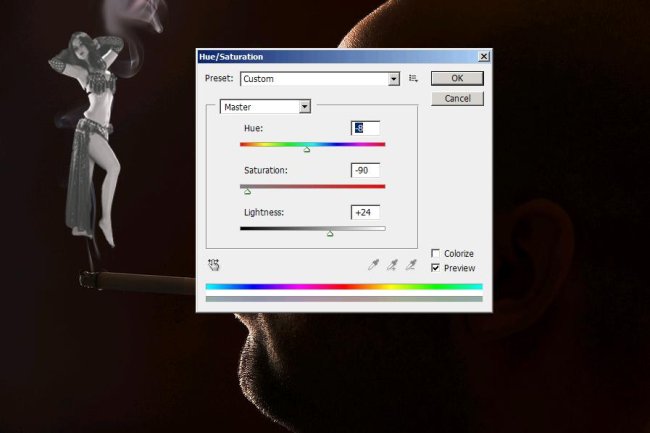This screenshot has height=433, width=650.
Task: Open the Master channel dropdown
Action: click(x=265, y=107)
